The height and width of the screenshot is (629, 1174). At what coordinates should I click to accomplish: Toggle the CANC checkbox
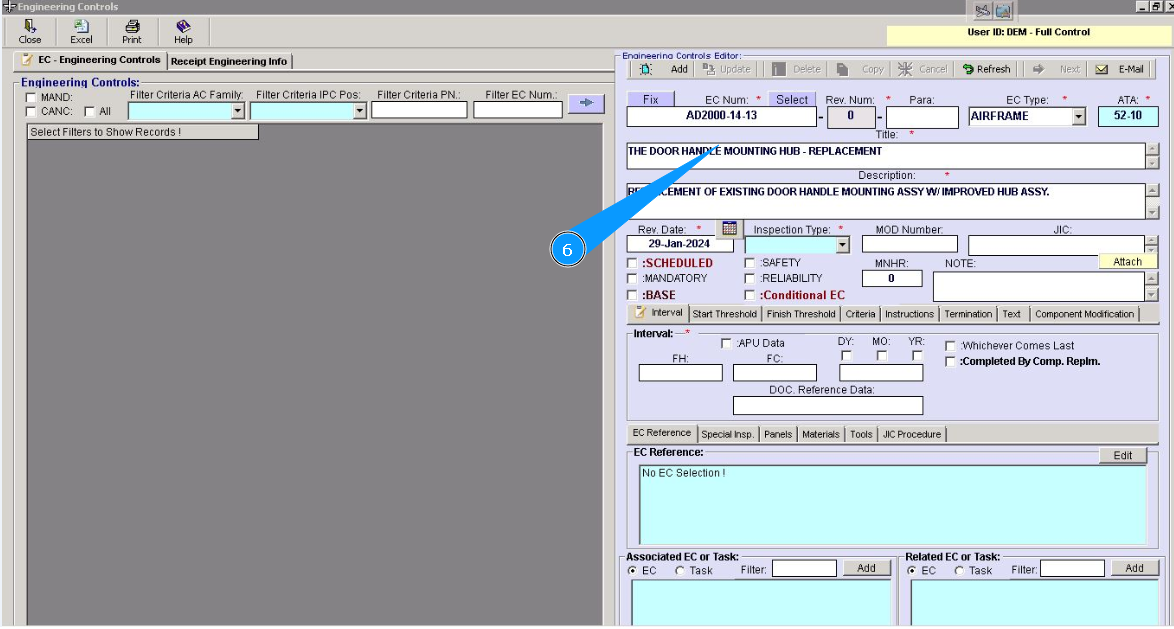click(31, 112)
